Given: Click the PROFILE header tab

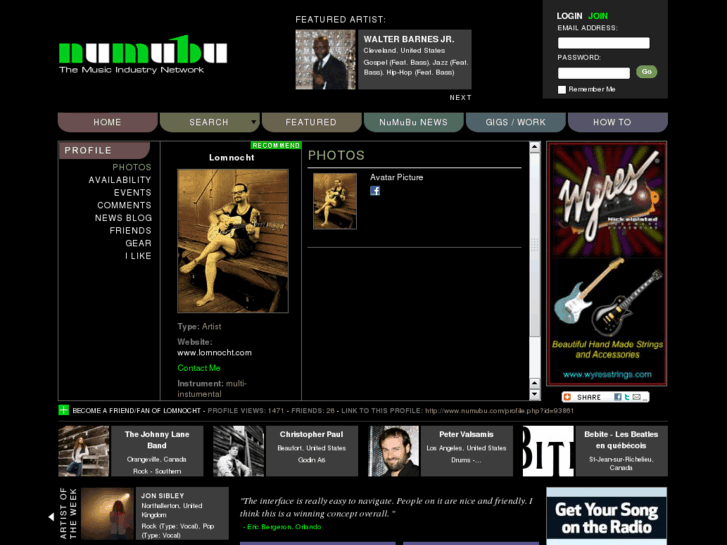Looking at the screenshot, I should tap(104, 150).
